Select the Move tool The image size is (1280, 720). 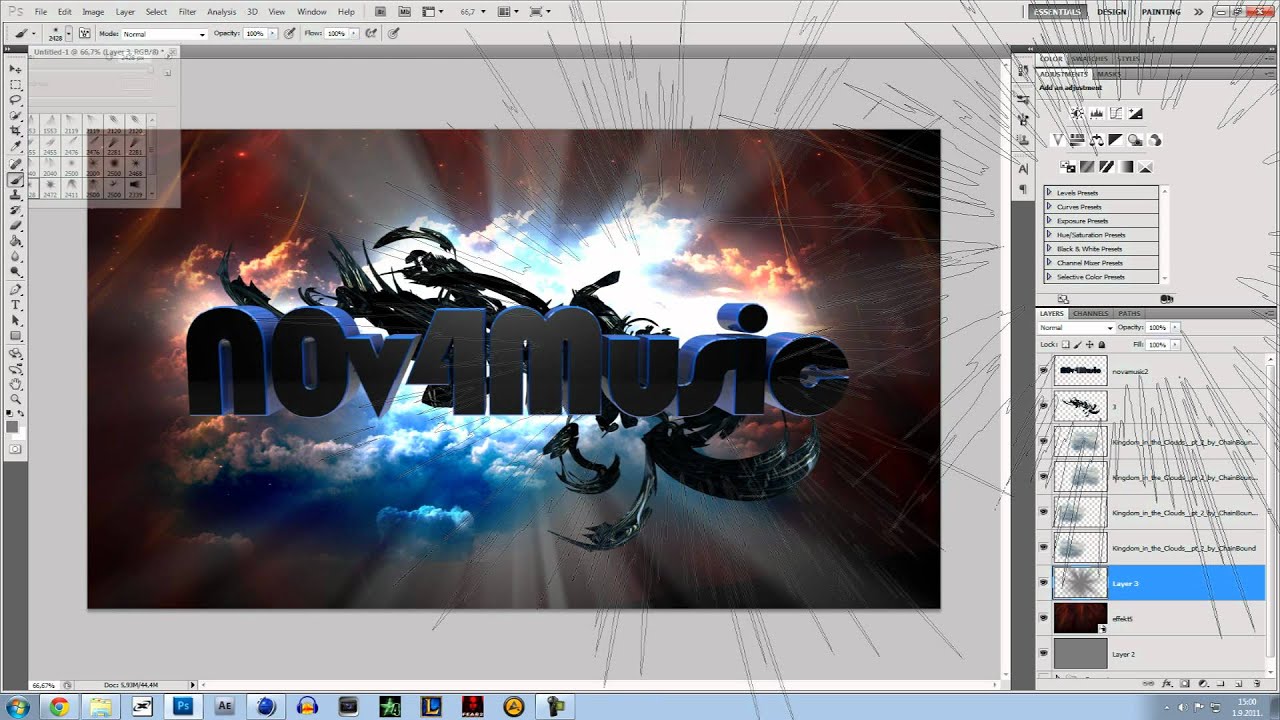[x=16, y=68]
